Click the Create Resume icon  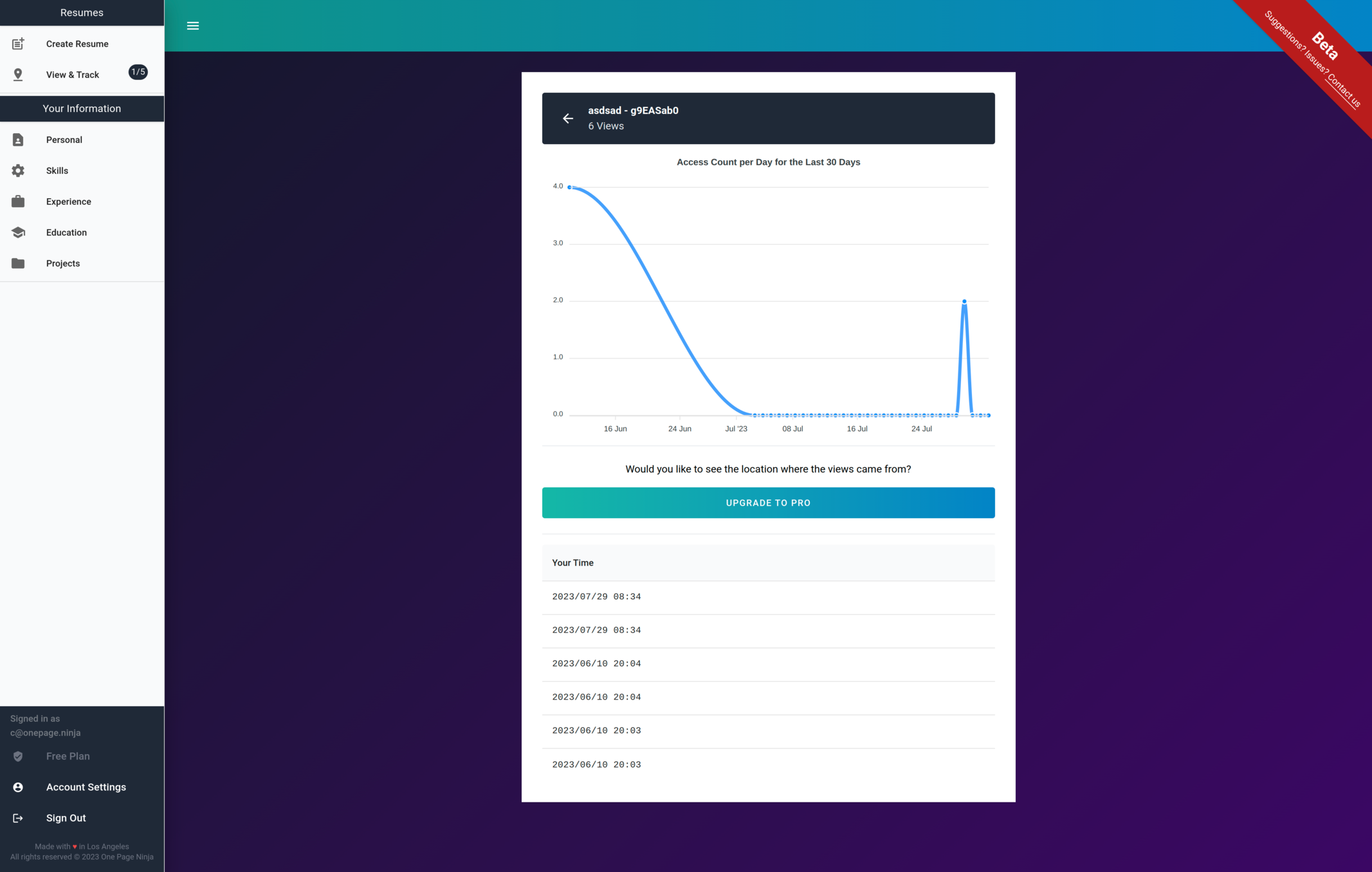coord(18,44)
